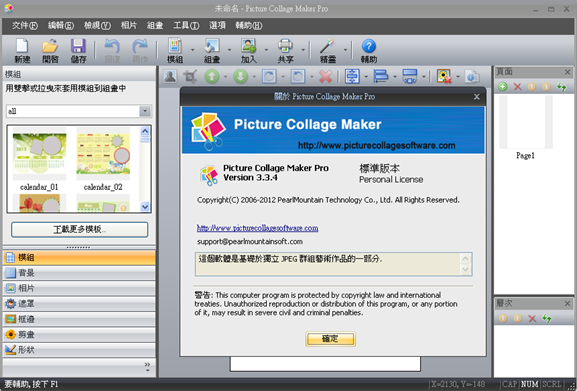Screen dimensions: 577x391
Task: Click the green arrows refresh icon in the 層次 panel
Action: [x=547, y=318]
